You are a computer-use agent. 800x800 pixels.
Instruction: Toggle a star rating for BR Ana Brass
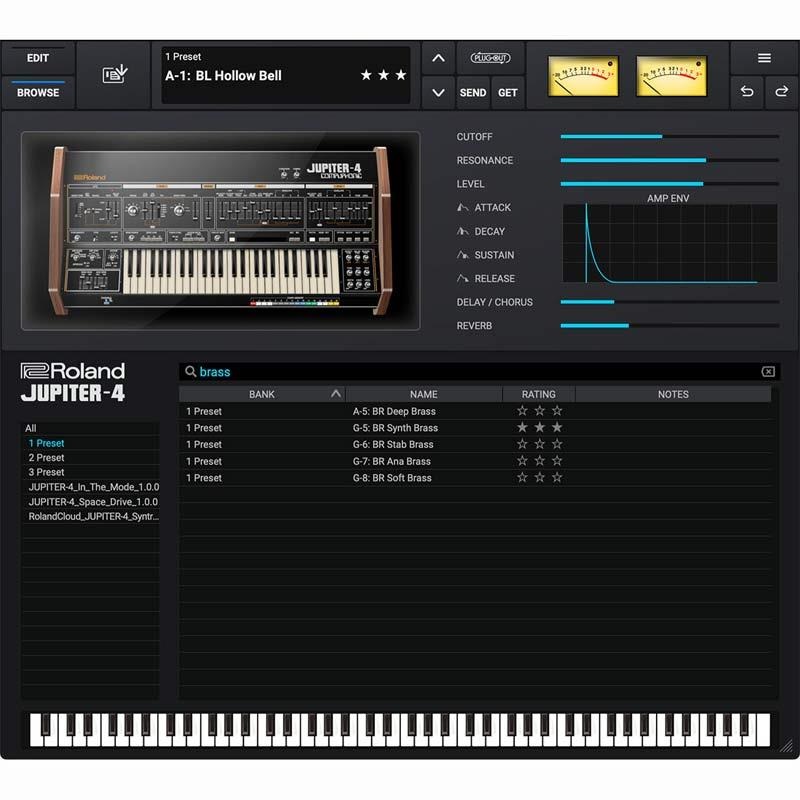tap(521, 461)
